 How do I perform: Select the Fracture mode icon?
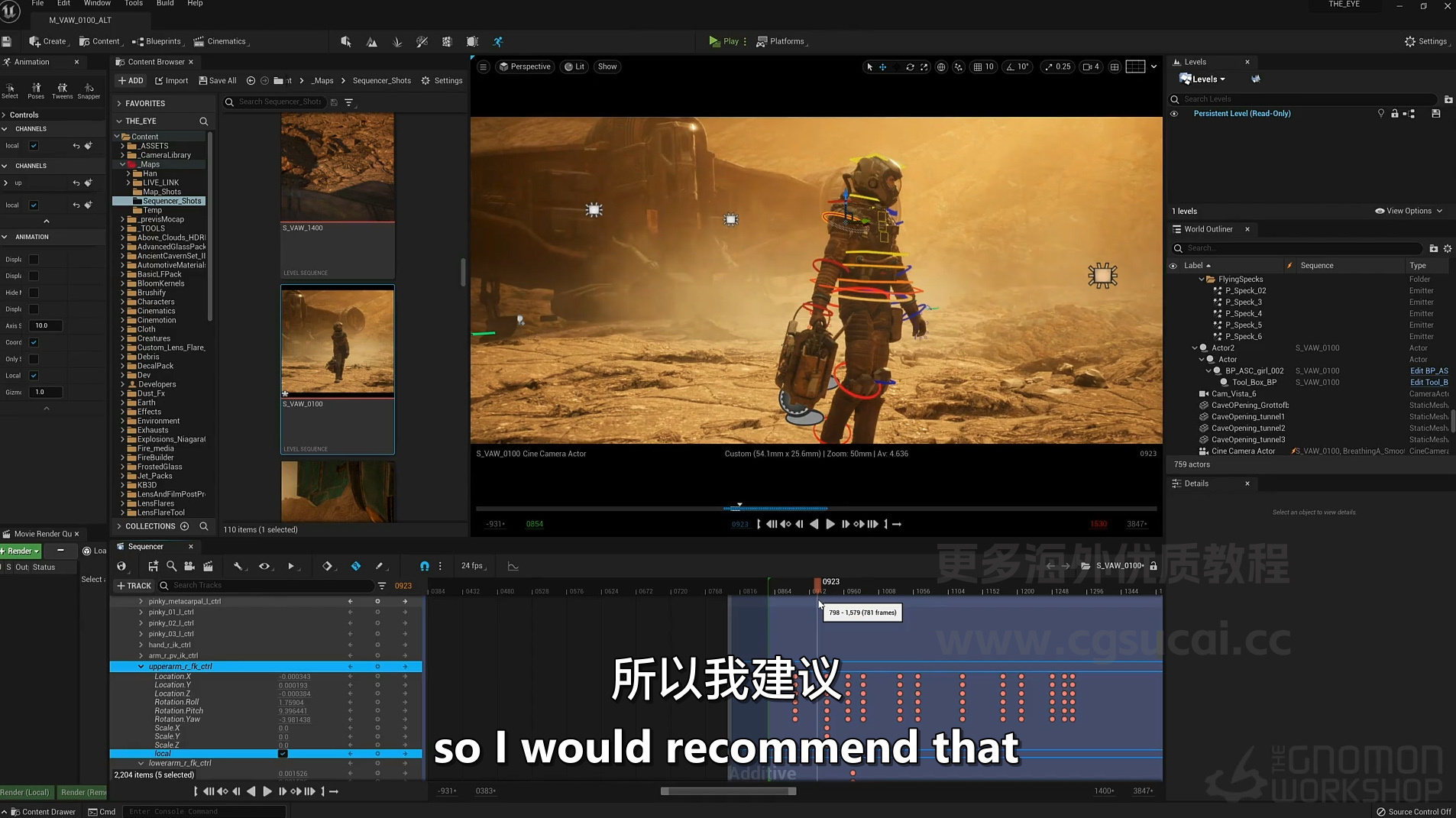[x=447, y=42]
